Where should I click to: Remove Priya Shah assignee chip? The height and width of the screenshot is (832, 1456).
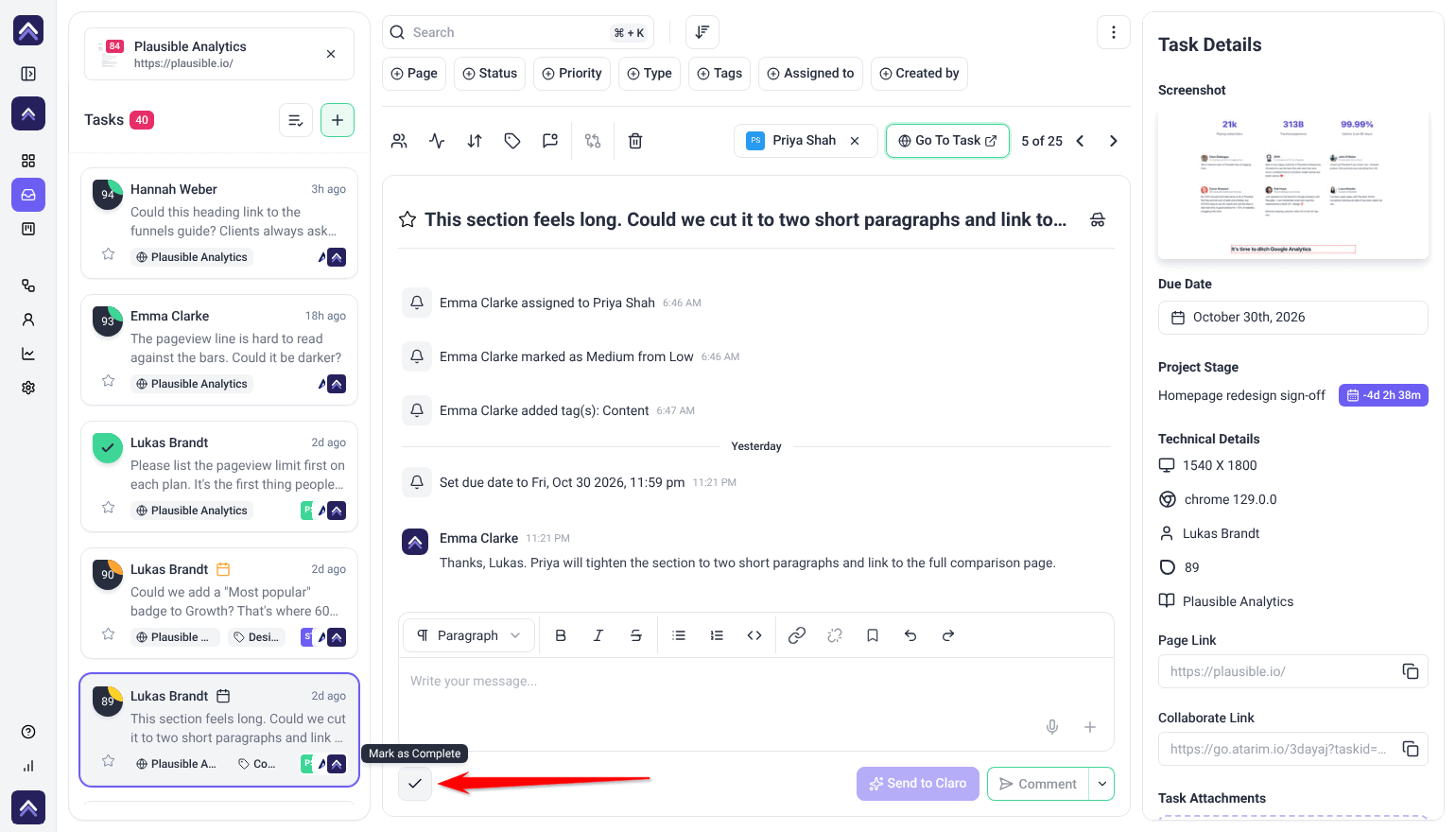click(855, 141)
